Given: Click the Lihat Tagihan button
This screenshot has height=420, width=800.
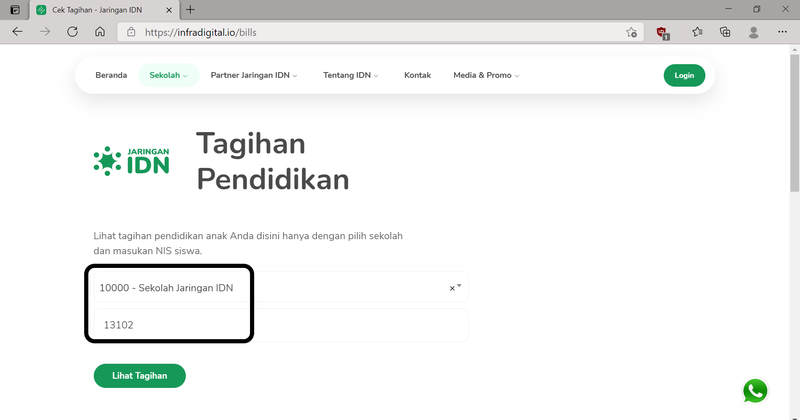Looking at the screenshot, I should pos(139,376).
